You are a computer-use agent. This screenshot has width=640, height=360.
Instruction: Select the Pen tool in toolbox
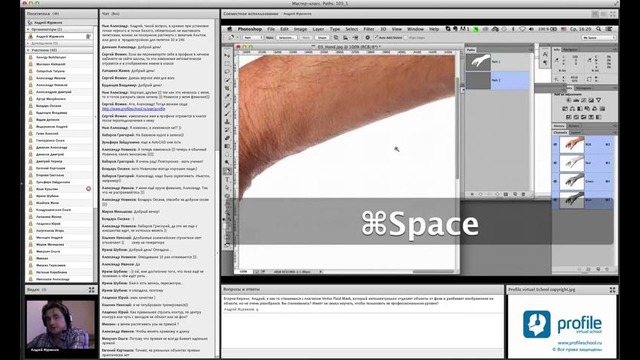click(227, 171)
